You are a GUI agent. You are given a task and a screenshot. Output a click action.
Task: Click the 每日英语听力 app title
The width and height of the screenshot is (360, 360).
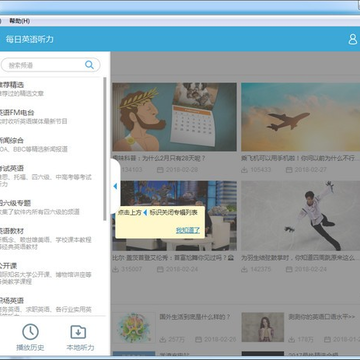(x=30, y=39)
